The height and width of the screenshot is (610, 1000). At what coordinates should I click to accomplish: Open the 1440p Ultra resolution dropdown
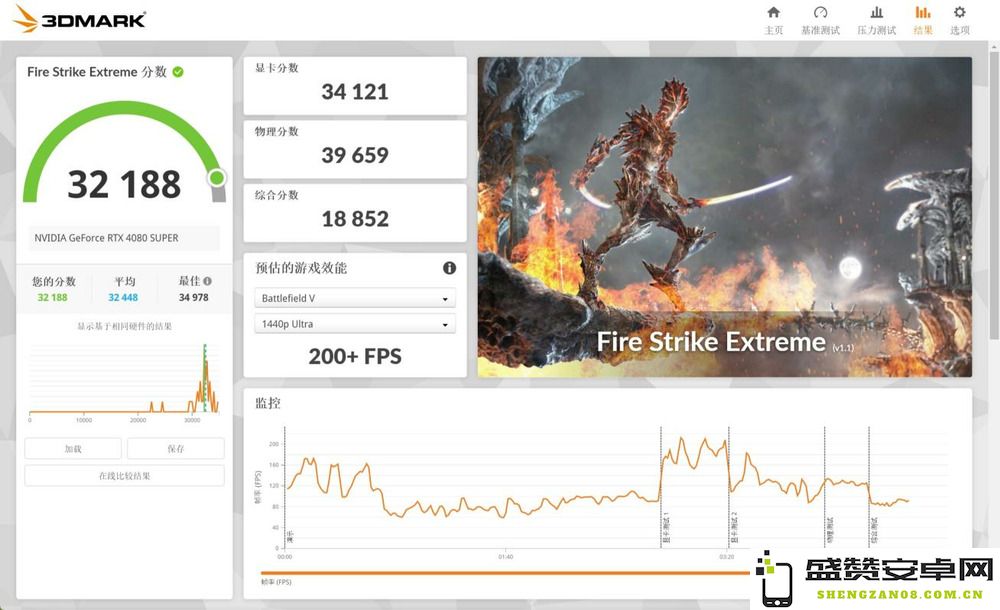click(x=355, y=324)
